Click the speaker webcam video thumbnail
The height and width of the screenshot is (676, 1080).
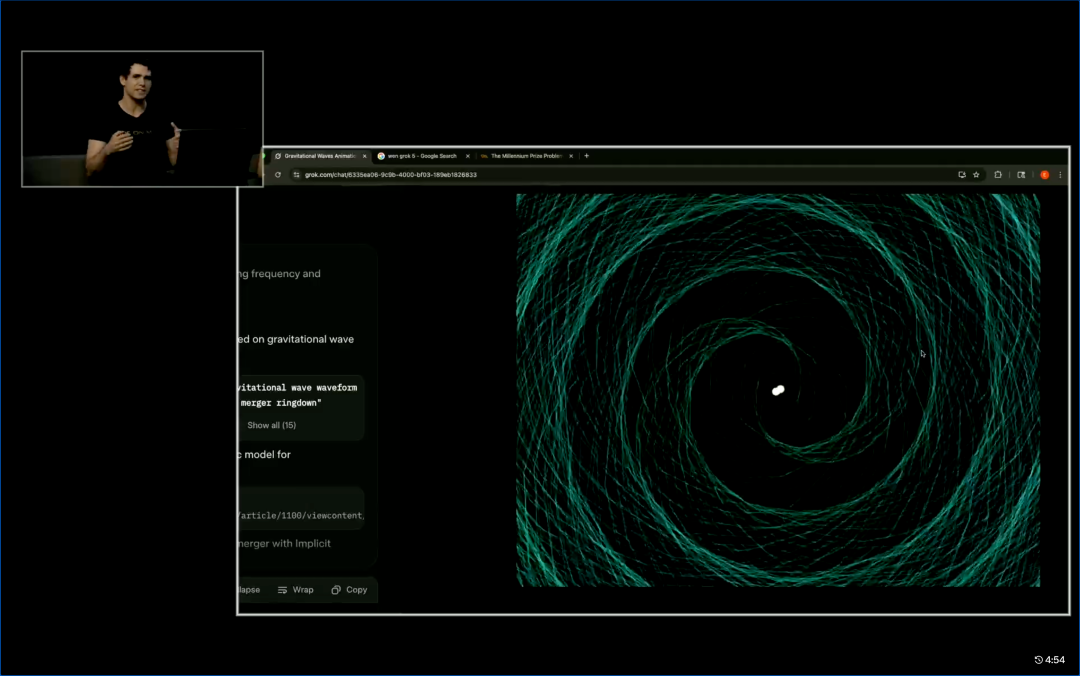pyautogui.click(x=142, y=119)
